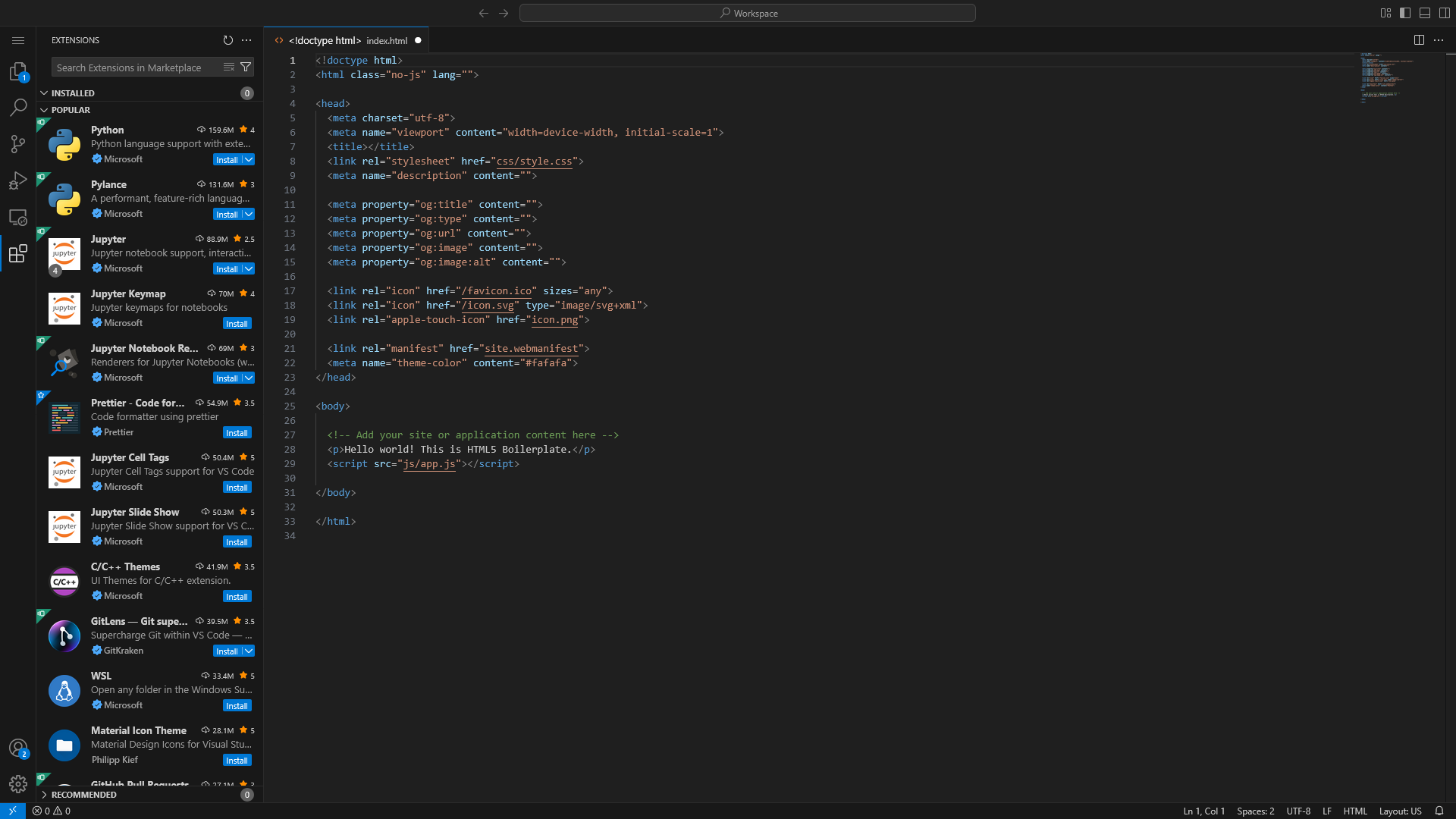Open notifications bell in status bar

(1439, 811)
